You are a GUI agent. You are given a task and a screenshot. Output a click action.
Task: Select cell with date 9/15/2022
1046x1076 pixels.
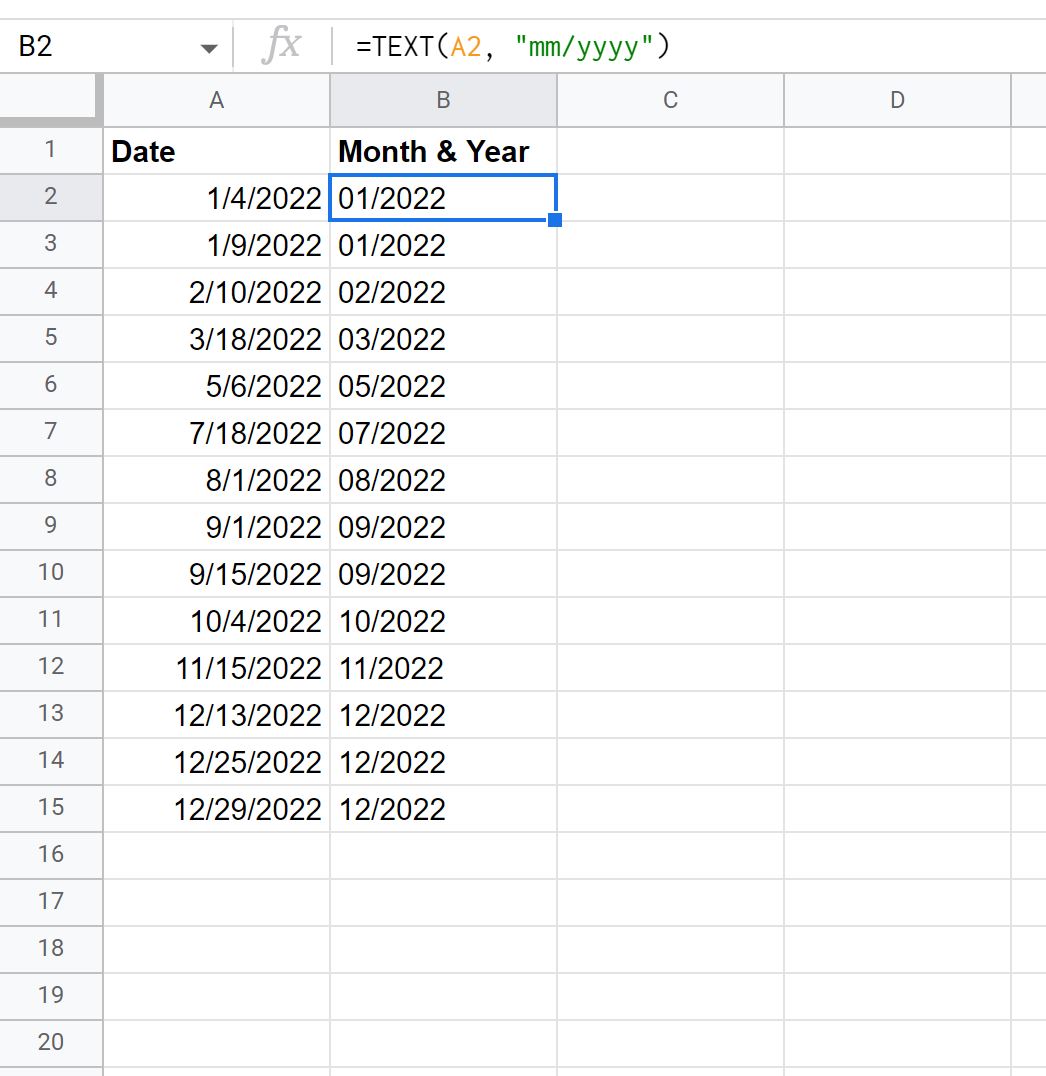coord(216,574)
